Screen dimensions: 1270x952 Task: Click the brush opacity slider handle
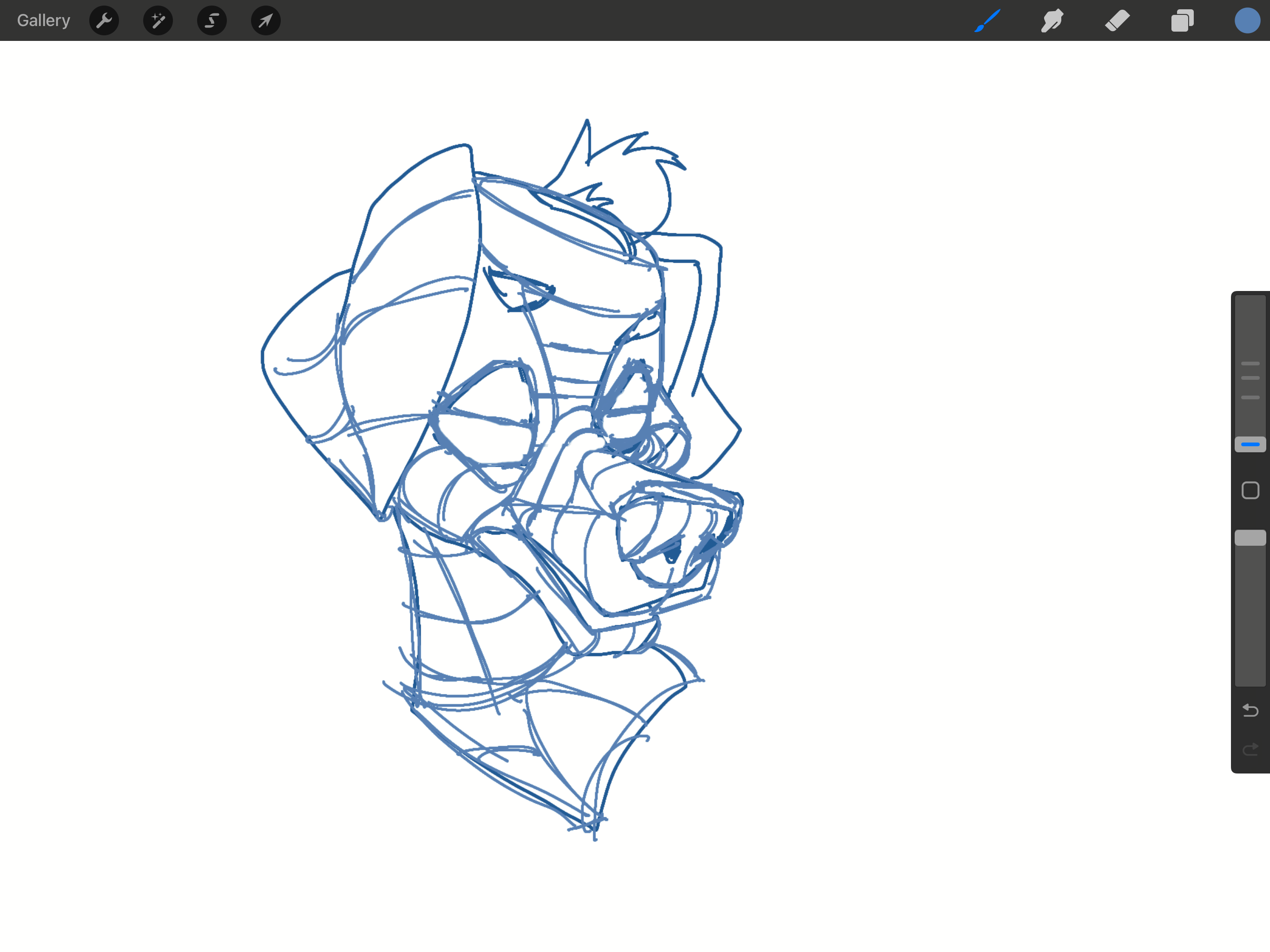pyautogui.click(x=1250, y=538)
